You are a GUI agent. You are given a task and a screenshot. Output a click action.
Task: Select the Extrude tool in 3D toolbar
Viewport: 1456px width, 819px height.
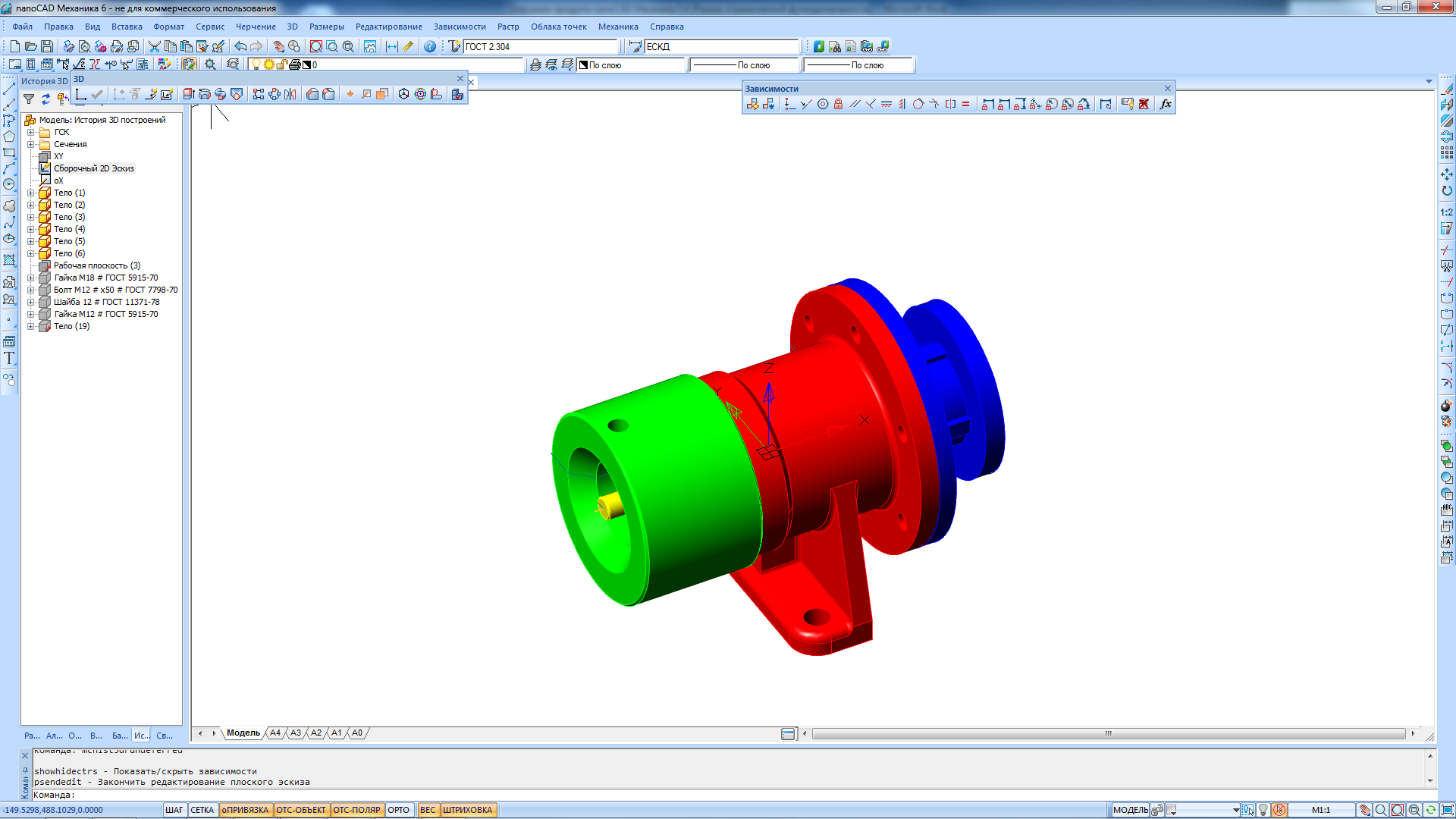click(x=189, y=94)
